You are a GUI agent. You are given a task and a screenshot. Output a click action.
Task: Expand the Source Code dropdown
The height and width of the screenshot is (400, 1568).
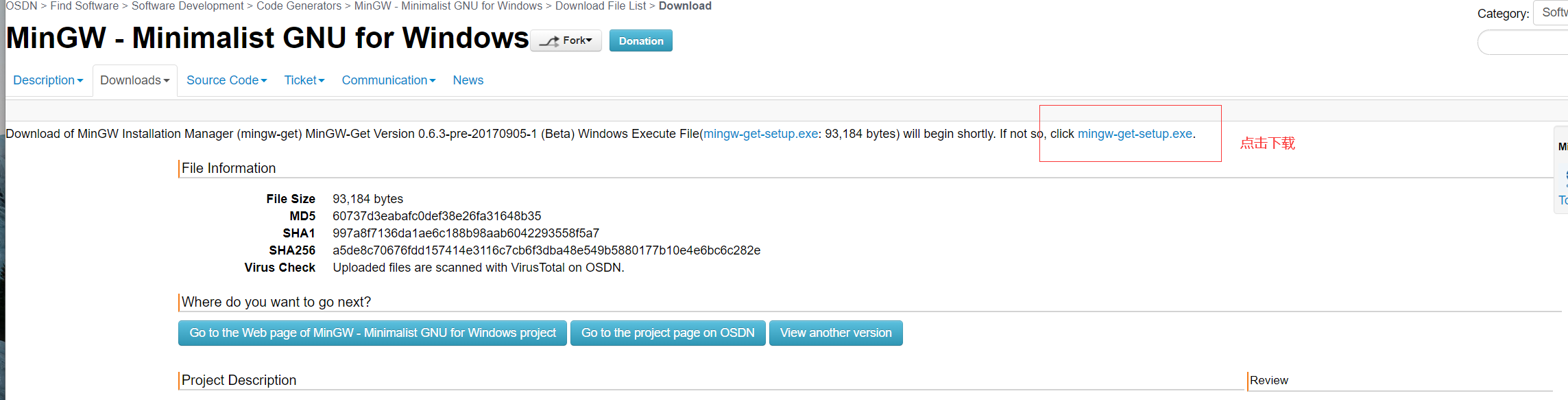pyautogui.click(x=226, y=80)
